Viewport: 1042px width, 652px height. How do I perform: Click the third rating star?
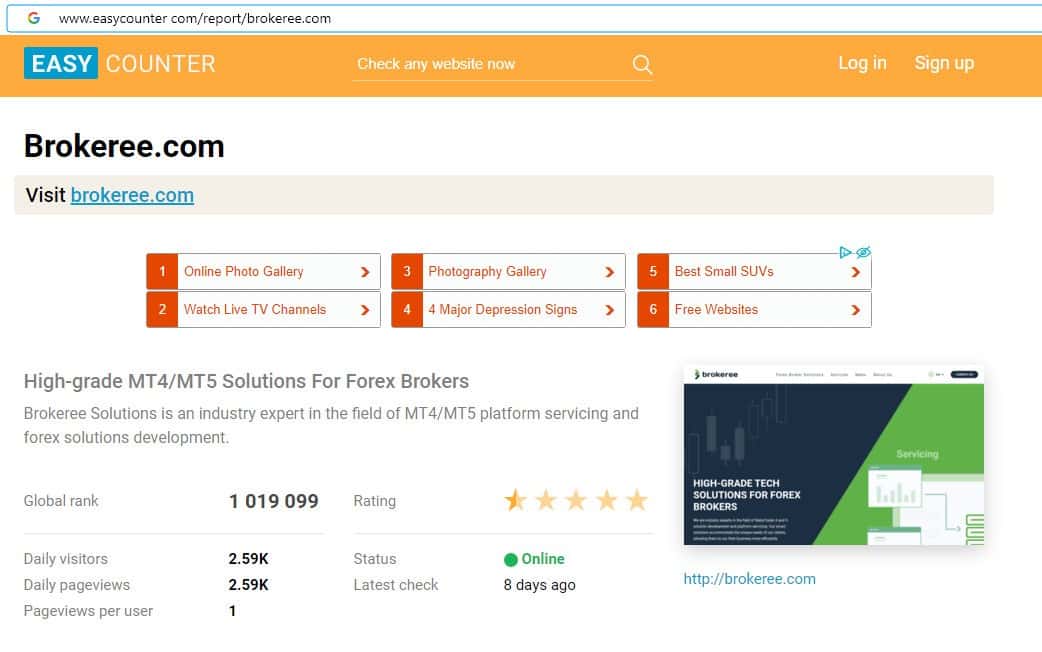coord(576,500)
